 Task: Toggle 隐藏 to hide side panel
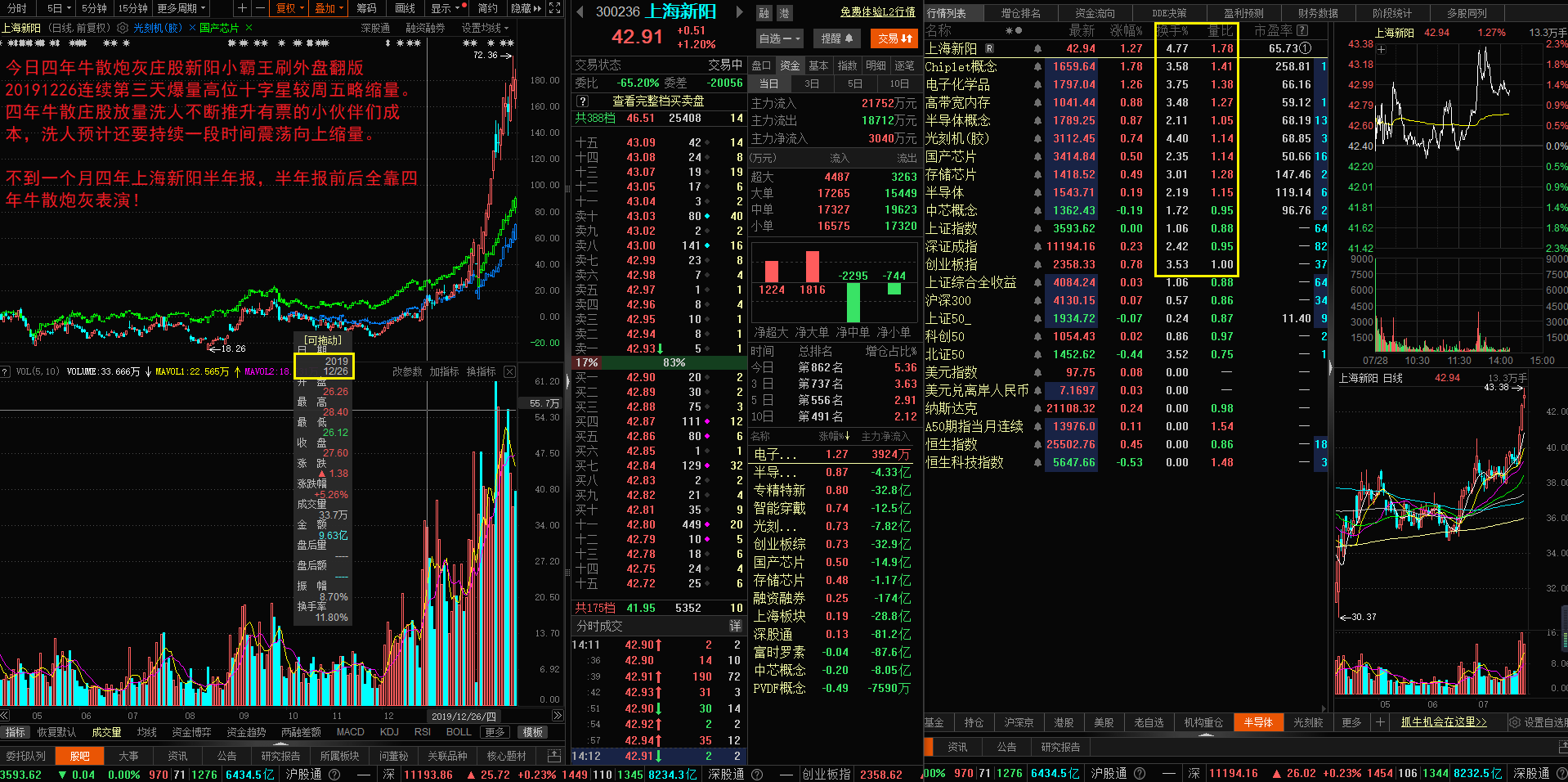point(526,8)
